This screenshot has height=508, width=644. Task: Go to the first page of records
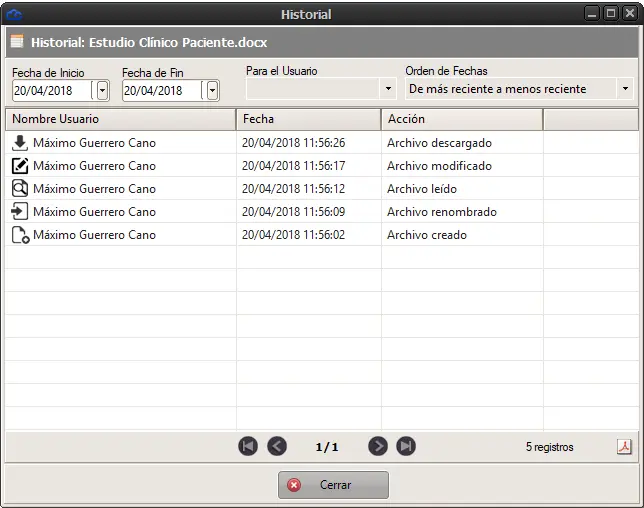pyautogui.click(x=248, y=446)
